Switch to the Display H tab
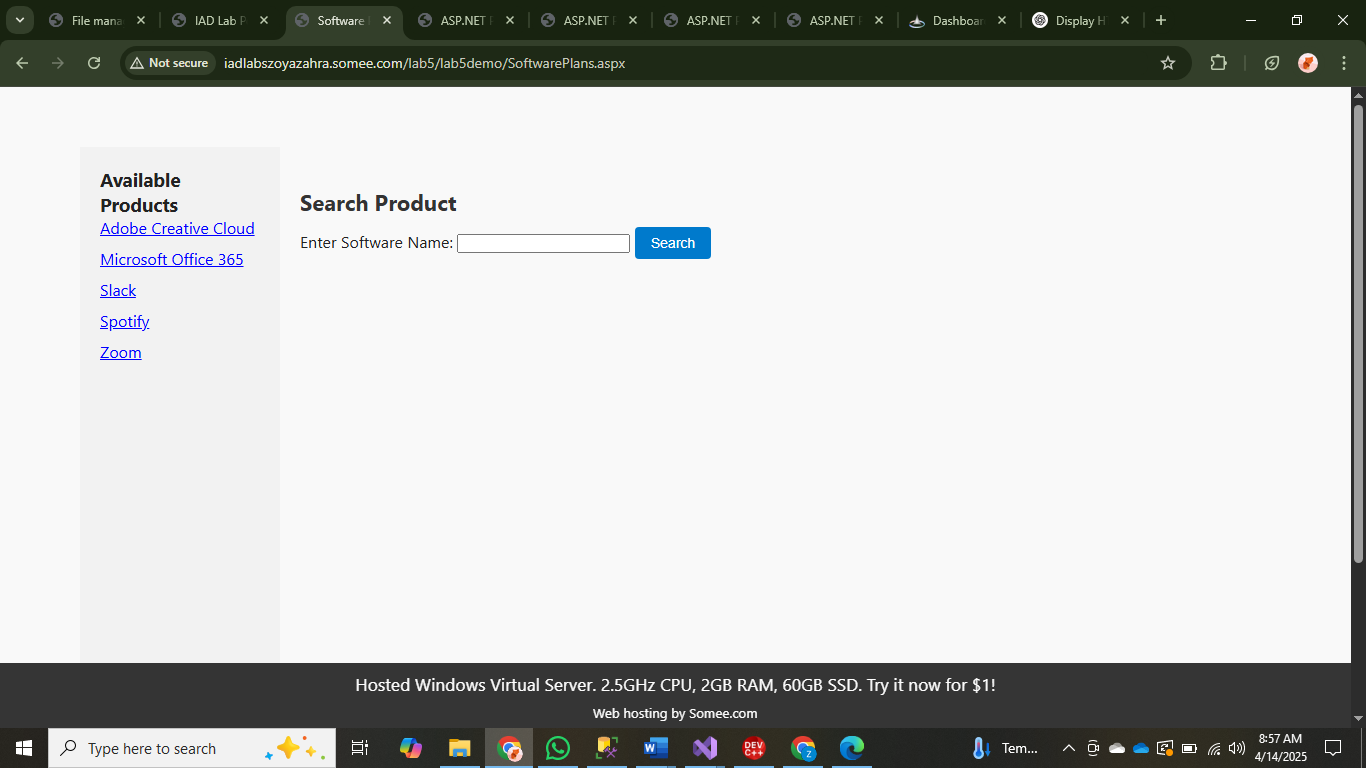The image size is (1366, 768). click(1081, 20)
